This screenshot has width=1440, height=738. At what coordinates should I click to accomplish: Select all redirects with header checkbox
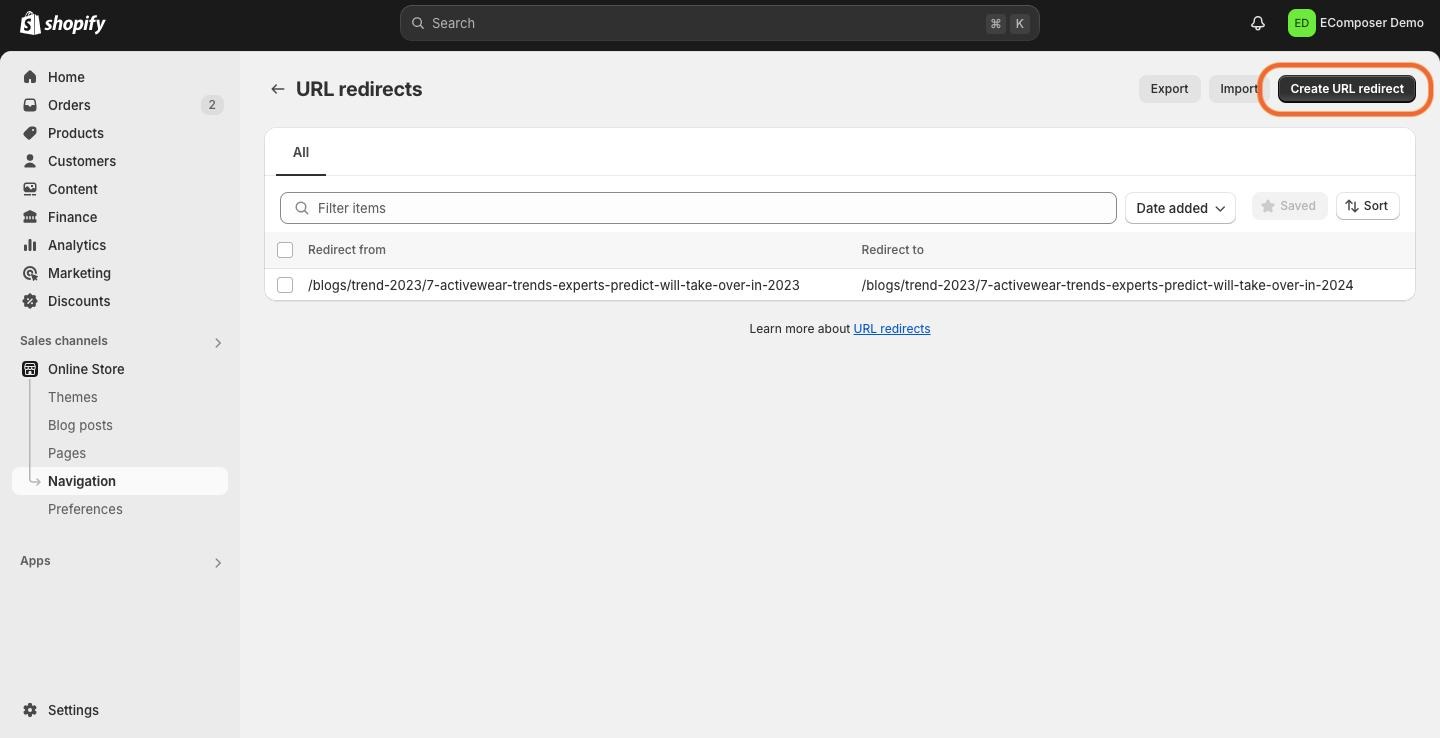pyautogui.click(x=285, y=250)
